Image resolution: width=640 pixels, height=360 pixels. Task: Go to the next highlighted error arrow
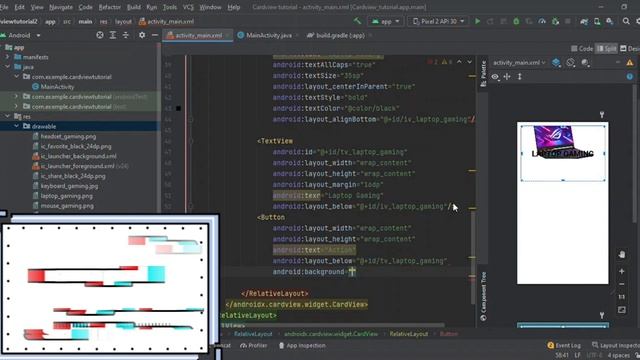click(469, 62)
